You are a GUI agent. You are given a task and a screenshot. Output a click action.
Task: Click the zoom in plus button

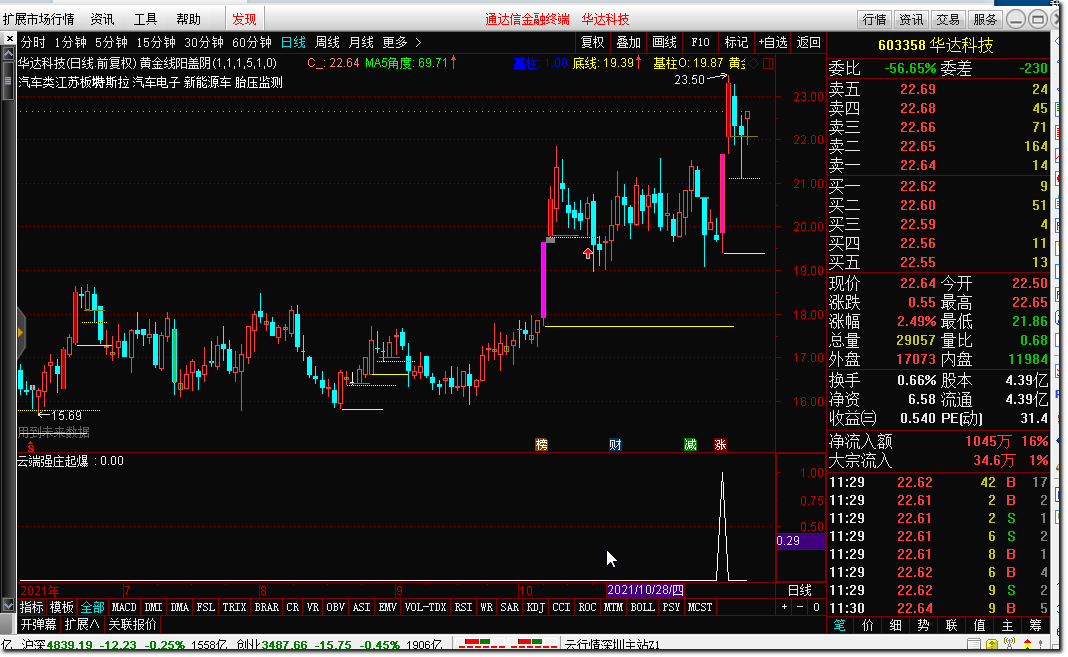pyautogui.click(x=785, y=607)
